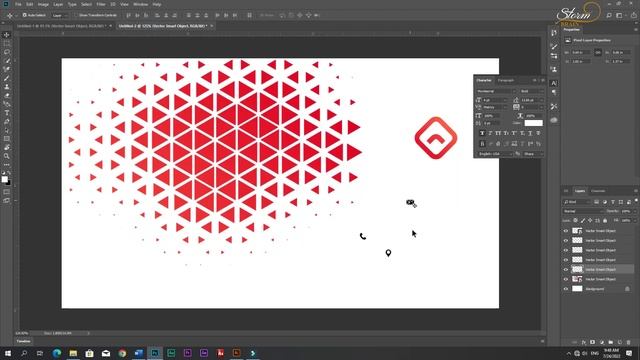Click the foreground color swatch
Screen dimensions: 640x360
click(4, 179)
